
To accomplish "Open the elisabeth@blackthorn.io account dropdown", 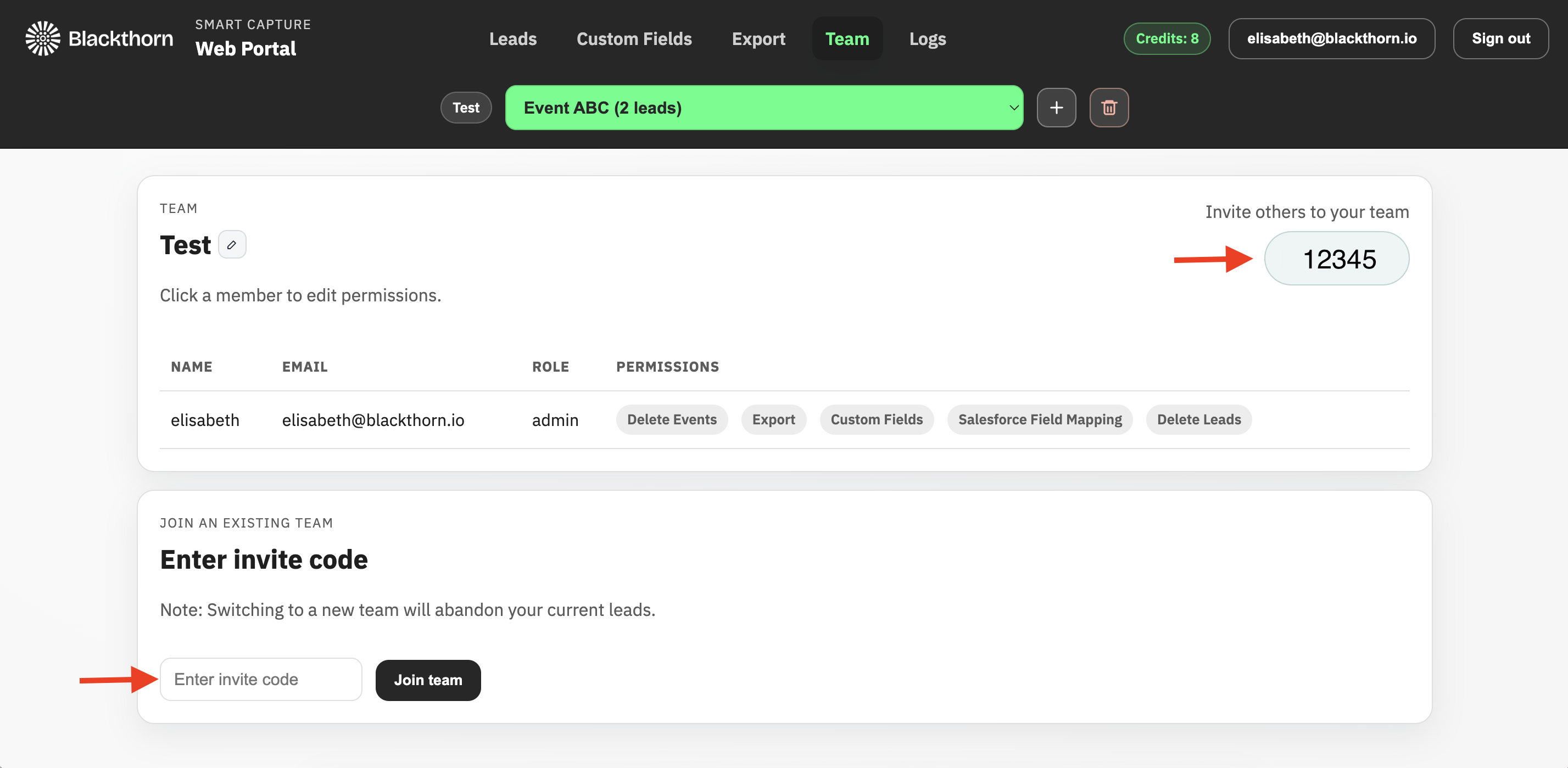I will tap(1332, 38).
